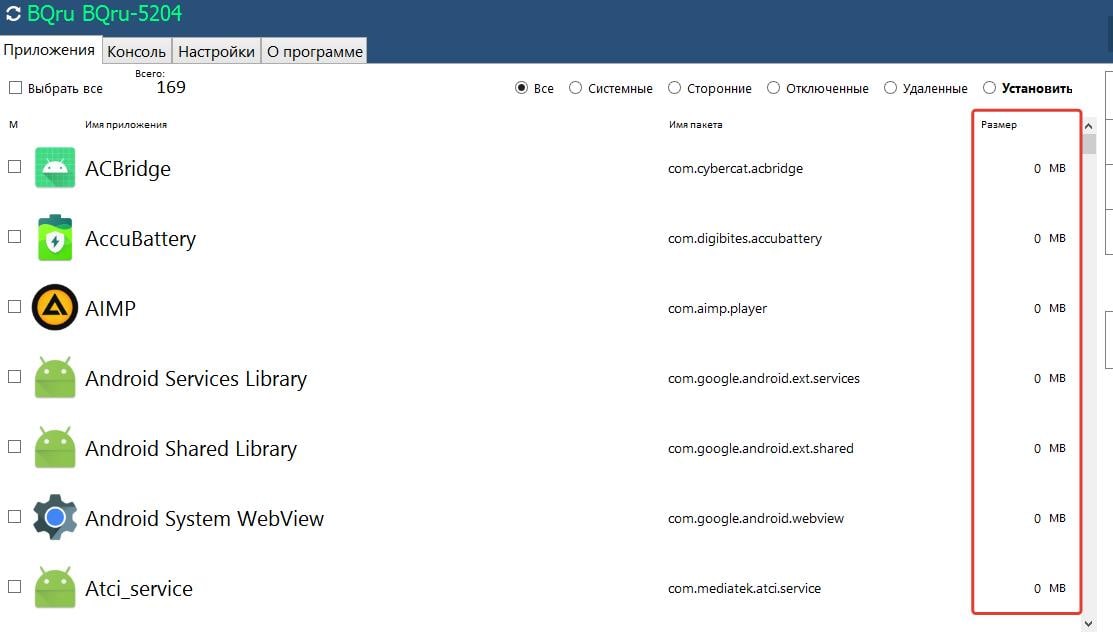Image resolution: width=1113 pixels, height=637 pixels.
Task: Click the 'Android System WebView' name
Action: [x=204, y=518]
